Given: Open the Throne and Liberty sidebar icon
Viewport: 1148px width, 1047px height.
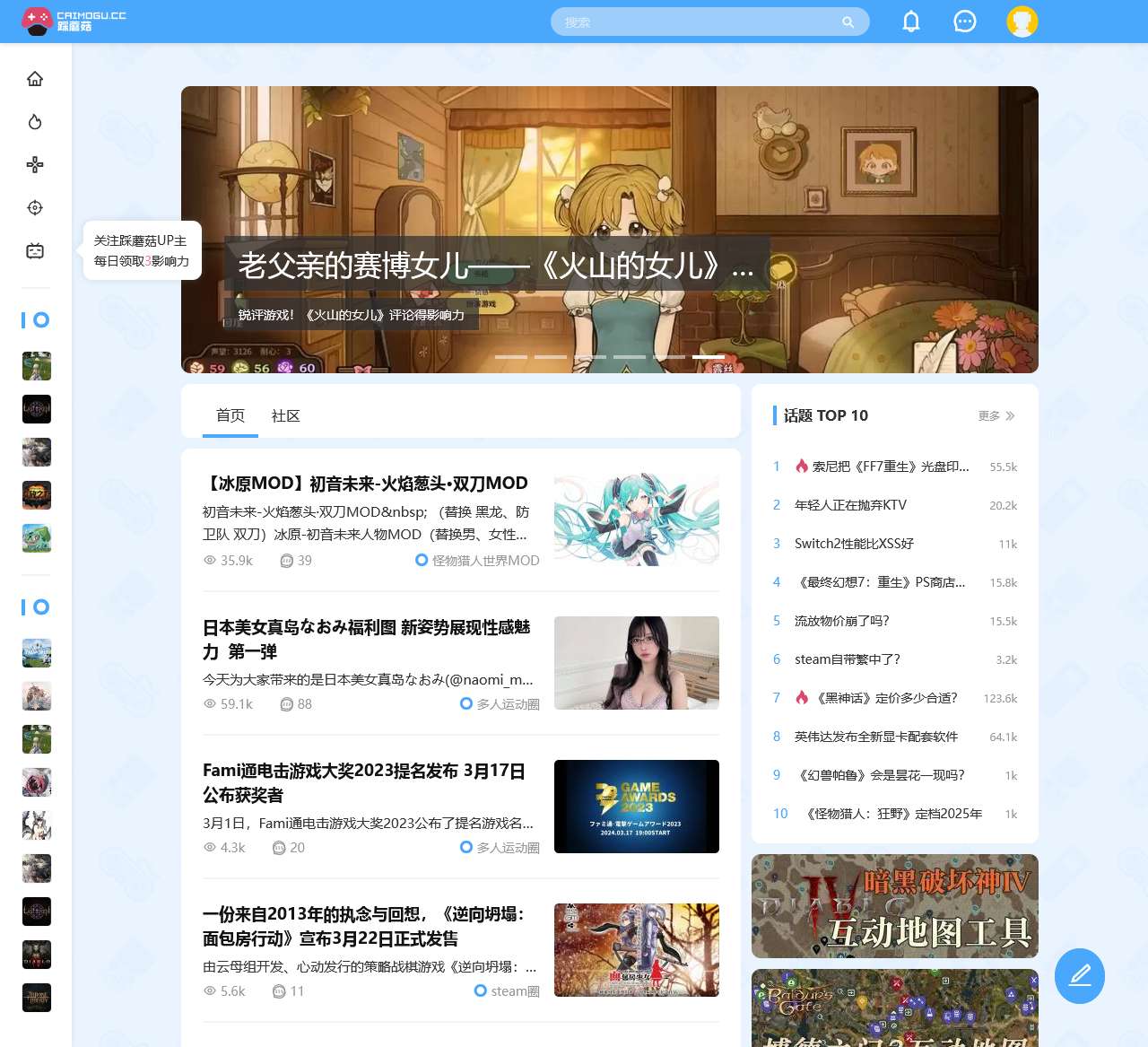Looking at the screenshot, I should coord(37,998).
